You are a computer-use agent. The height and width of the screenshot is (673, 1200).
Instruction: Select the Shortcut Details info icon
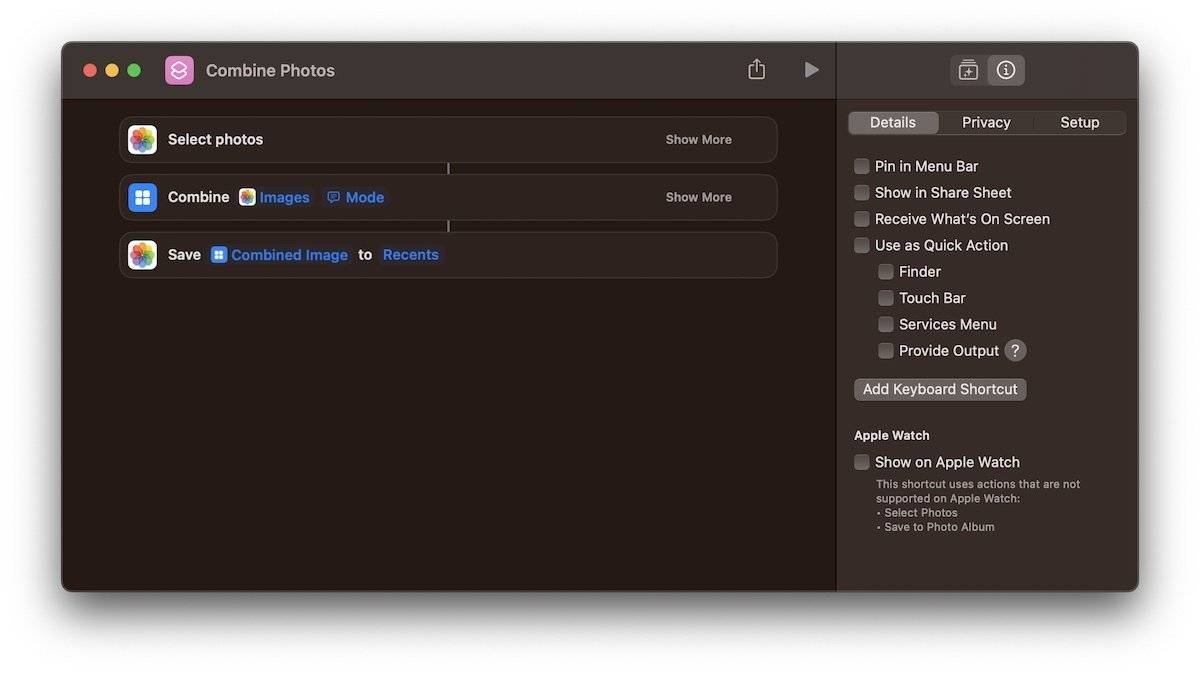[x=1006, y=70]
